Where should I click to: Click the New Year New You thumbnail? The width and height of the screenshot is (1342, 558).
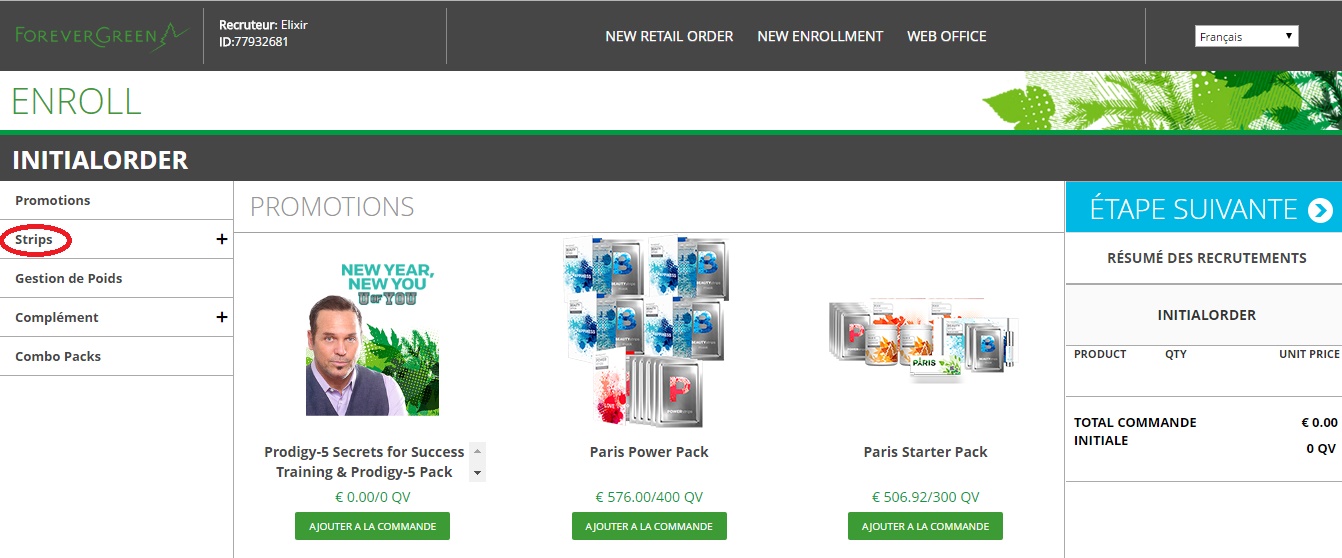372,338
